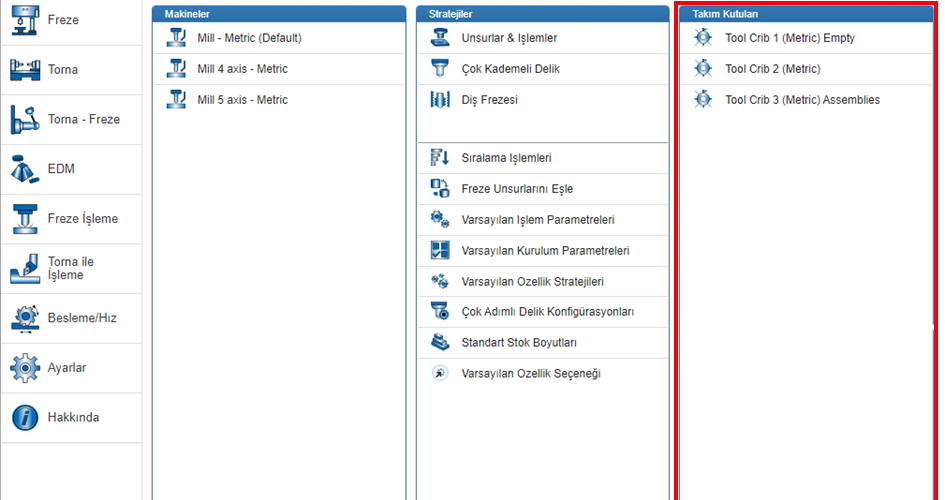The width and height of the screenshot is (945, 500).
Task: Click the Tool Crib 2 (Metric) icon
Action: coord(702,69)
